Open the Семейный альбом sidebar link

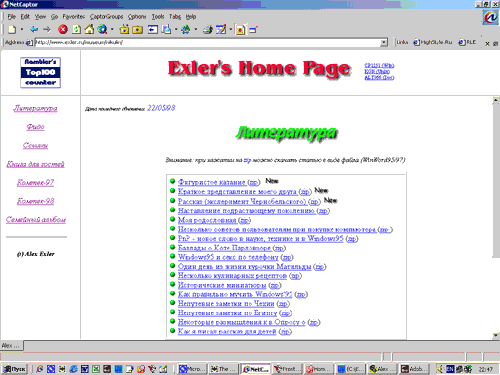36,220
